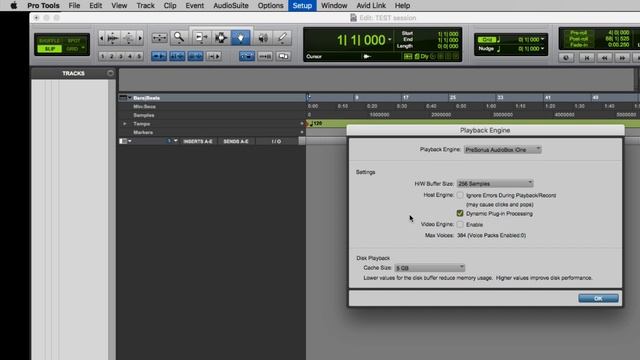The image size is (640, 360).
Task: Select the Zoomer tool magnifier
Action: click(179, 38)
